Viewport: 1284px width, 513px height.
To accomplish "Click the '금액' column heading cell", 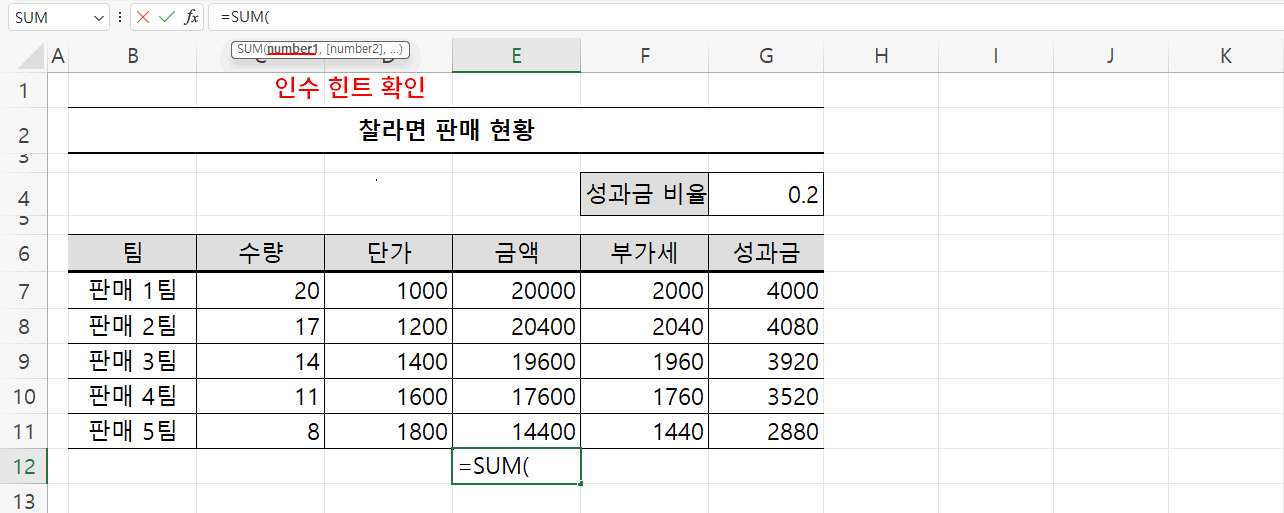I will point(516,253).
